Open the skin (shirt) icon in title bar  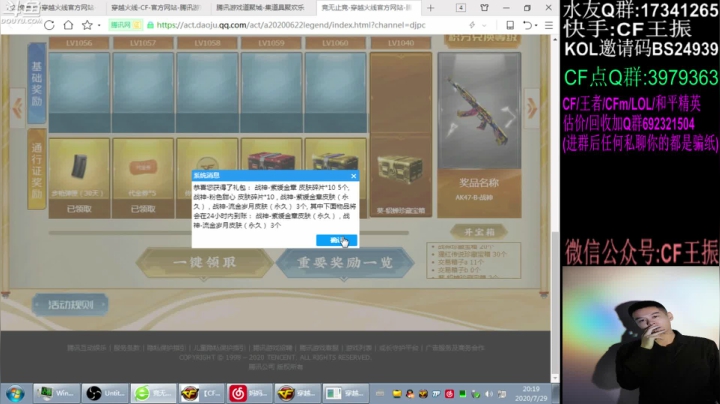pos(484,8)
